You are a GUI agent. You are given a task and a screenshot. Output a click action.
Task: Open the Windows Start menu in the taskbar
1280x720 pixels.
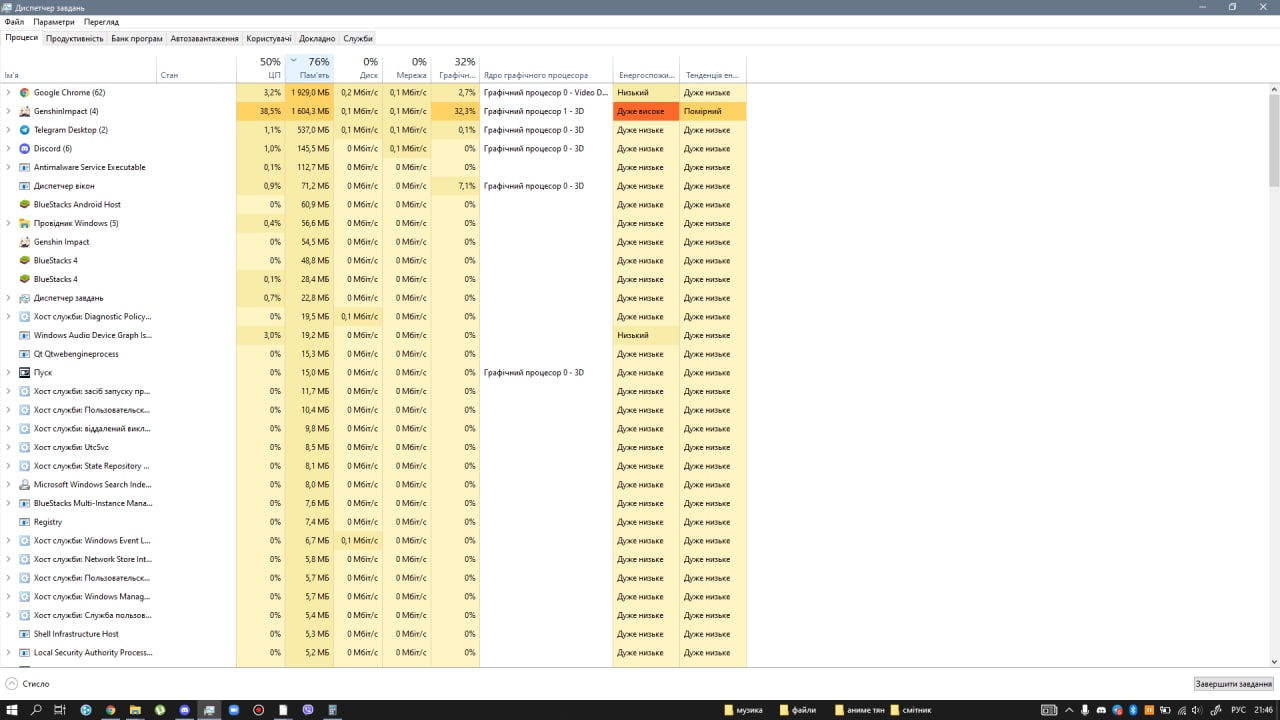pos(12,710)
